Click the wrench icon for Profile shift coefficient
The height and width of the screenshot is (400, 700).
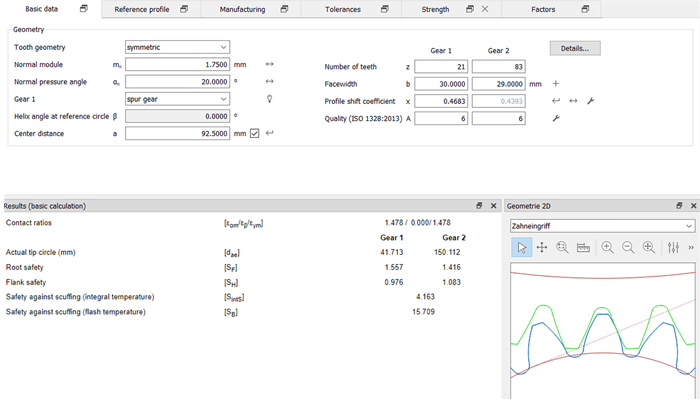pyautogui.click(x=591, y=101)
